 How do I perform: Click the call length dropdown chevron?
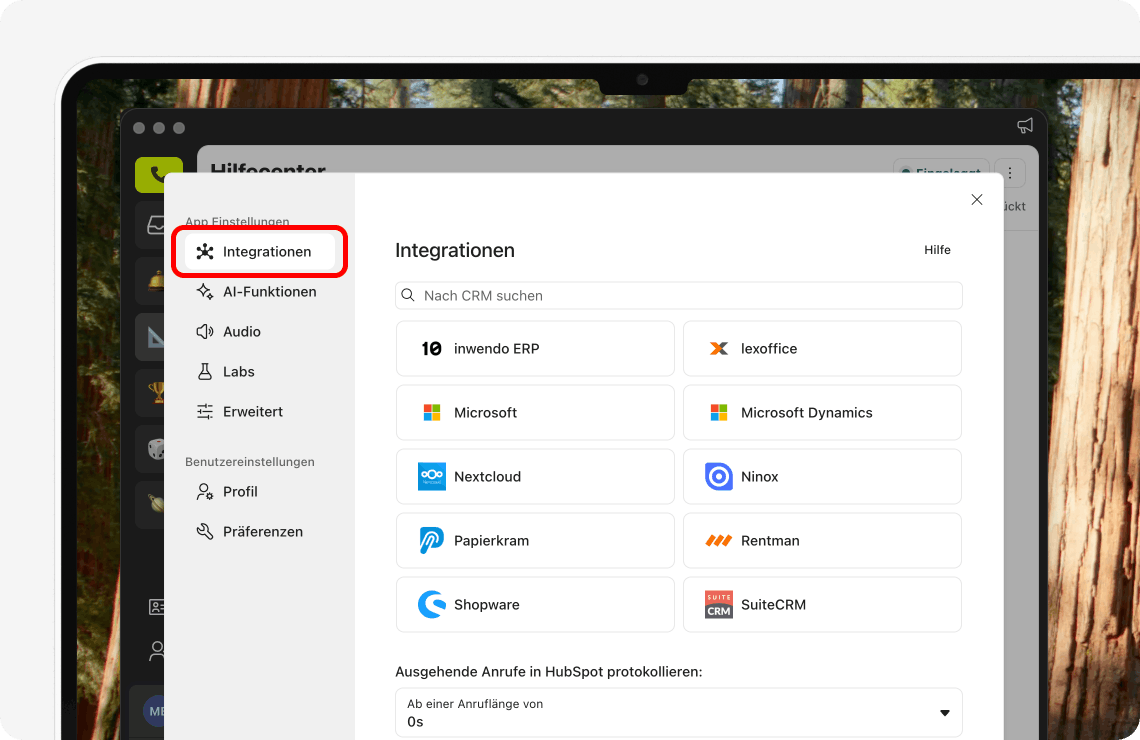coord(944,712)
